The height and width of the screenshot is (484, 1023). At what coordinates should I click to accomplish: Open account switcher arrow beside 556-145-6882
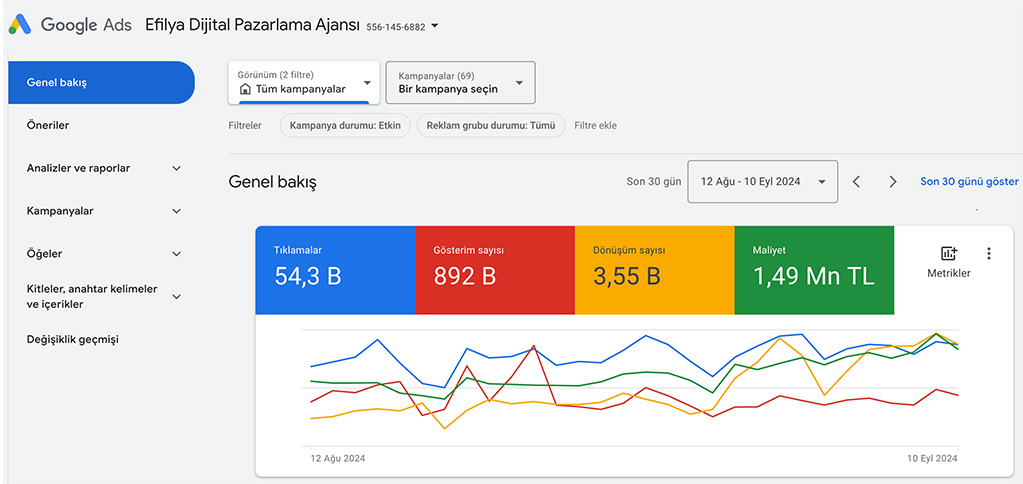coord(434,26)
